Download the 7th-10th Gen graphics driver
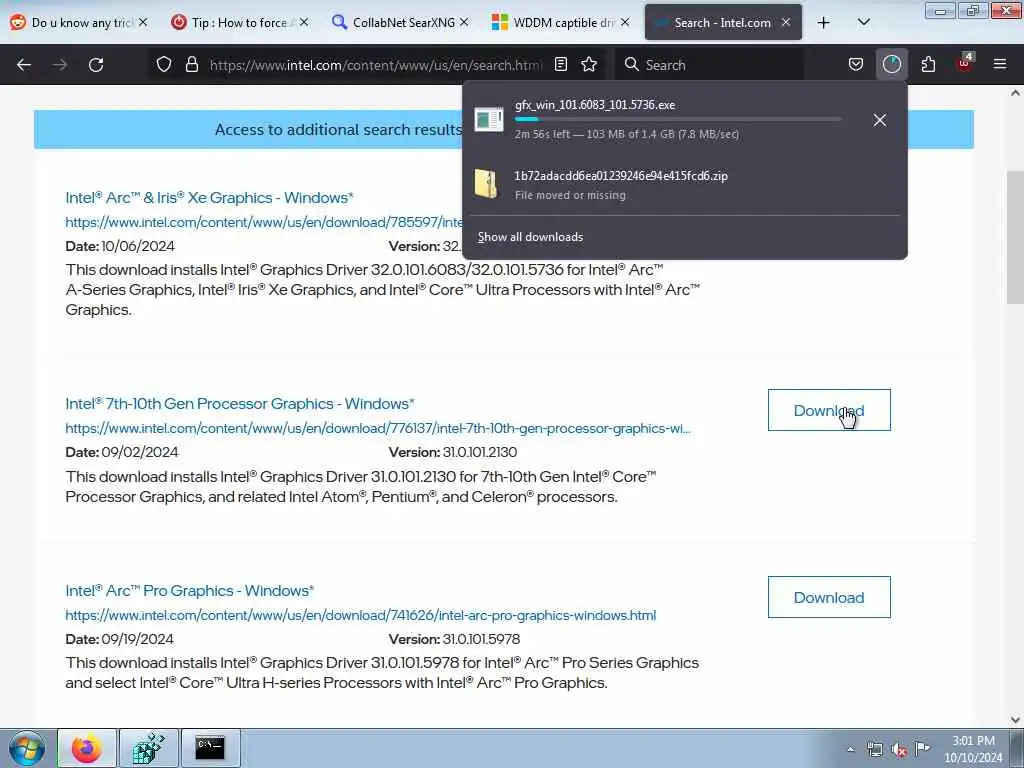The image size is (1024, 768). tap(829, 410)
